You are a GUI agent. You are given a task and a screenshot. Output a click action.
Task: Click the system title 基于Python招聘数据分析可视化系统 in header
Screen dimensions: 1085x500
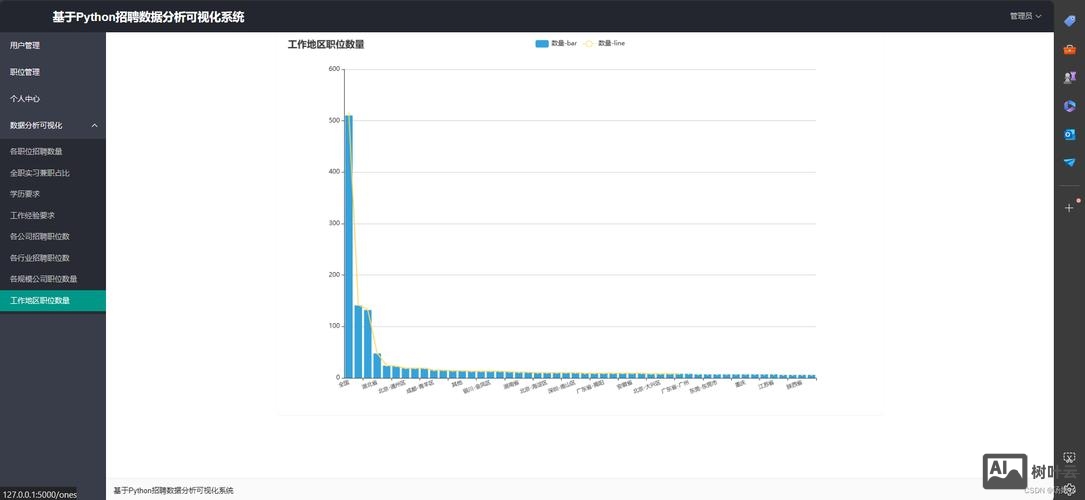(x=148, y=17)
